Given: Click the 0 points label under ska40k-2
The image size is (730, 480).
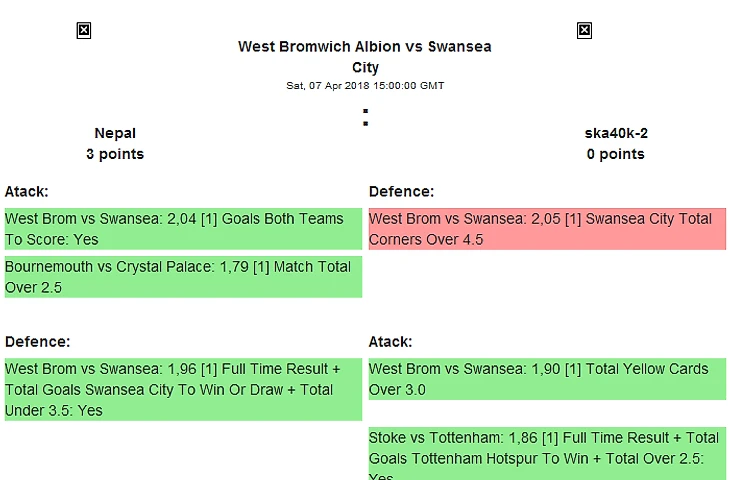Looking at the screenshot, I should pyautogui.click(x=615, y=154).
